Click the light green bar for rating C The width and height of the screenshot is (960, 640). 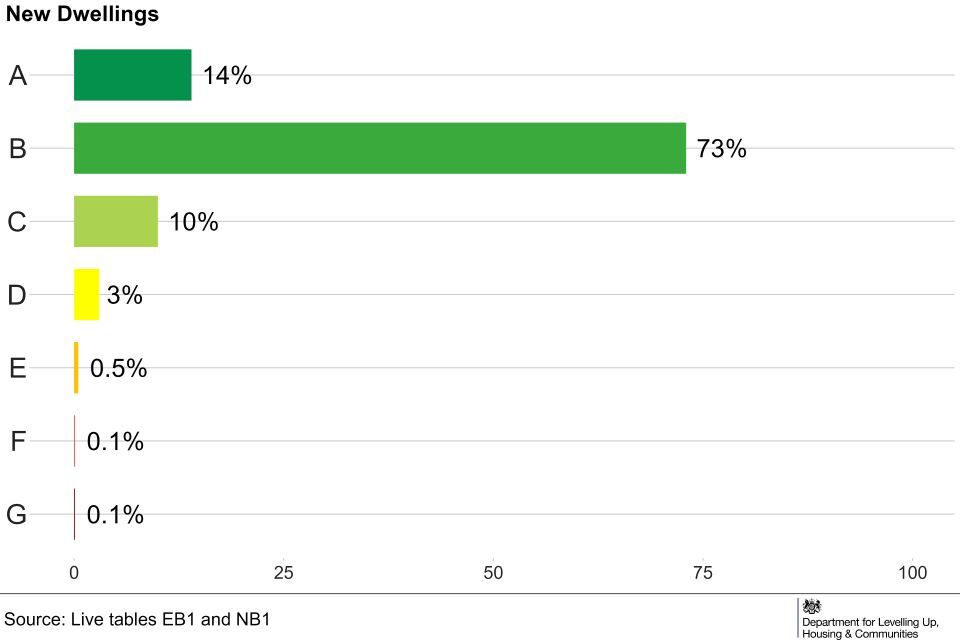point(115,221)
